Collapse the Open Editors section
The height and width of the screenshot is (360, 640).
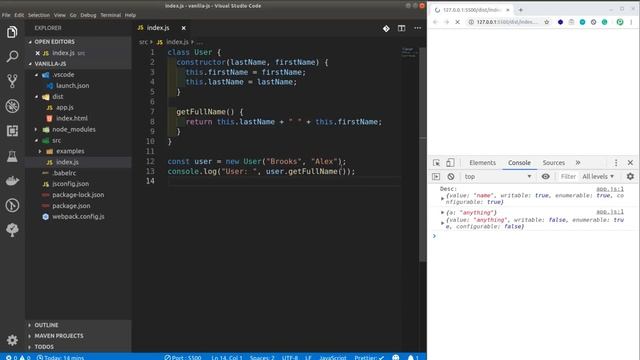coord(30,42)
